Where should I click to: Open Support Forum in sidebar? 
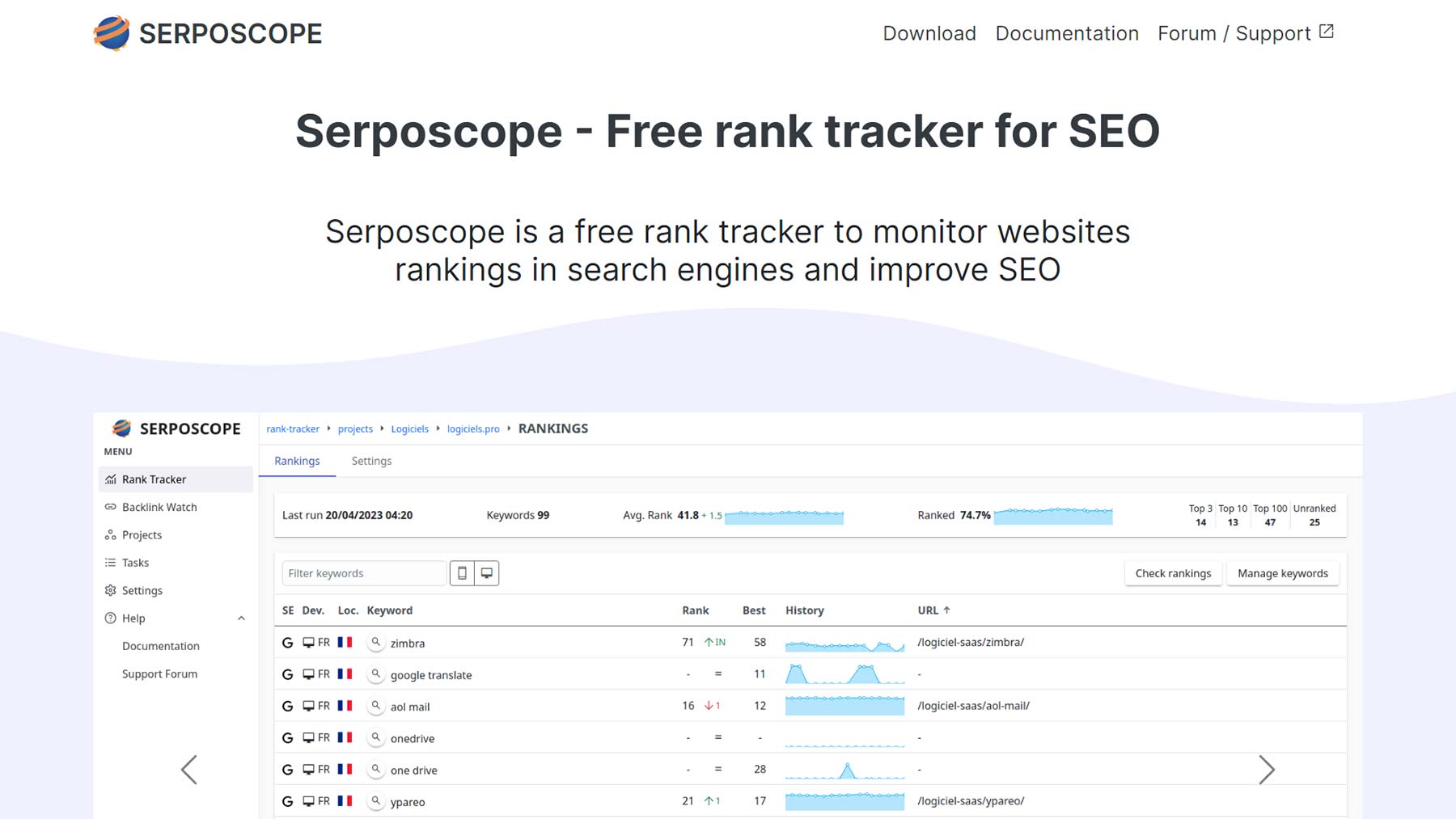pos(159,673)
